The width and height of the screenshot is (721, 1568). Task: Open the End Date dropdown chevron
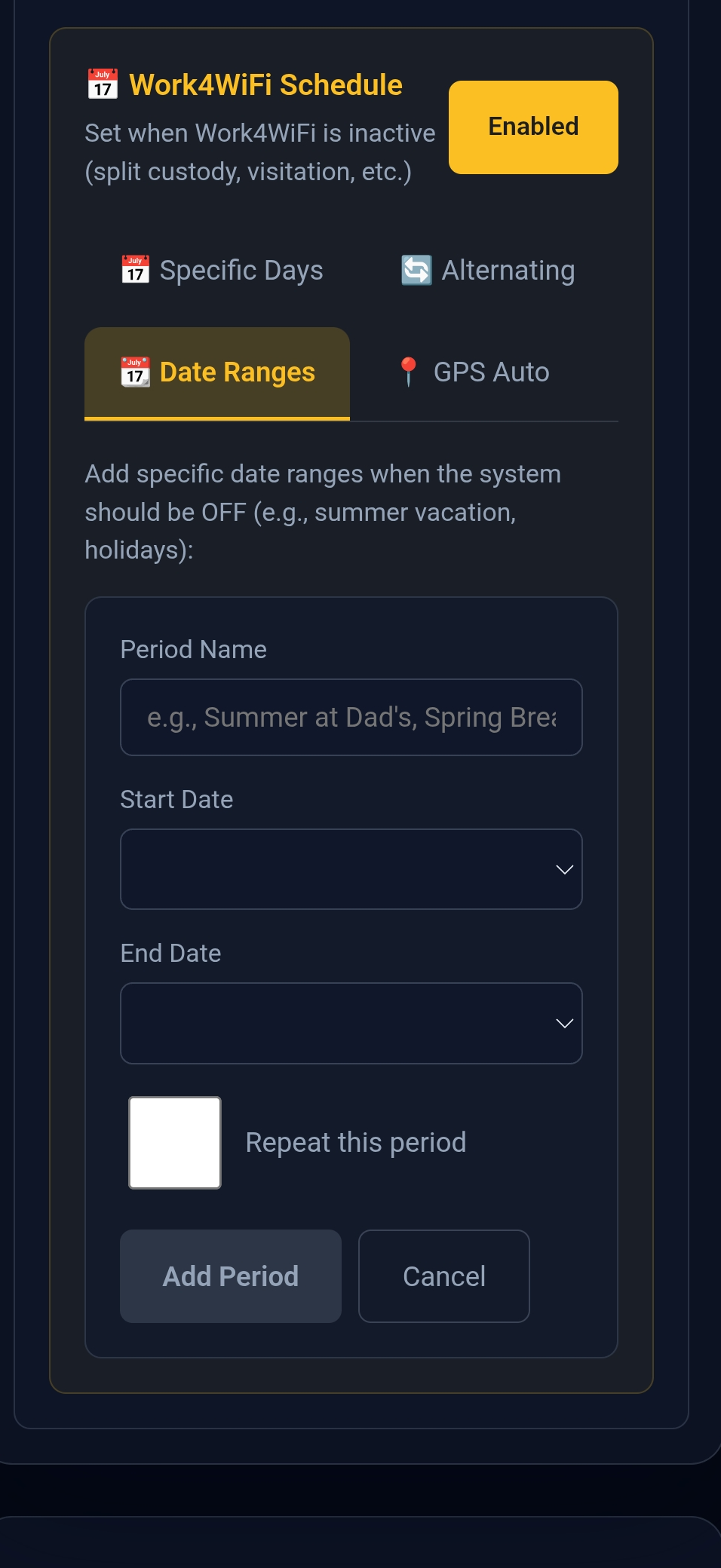click(565, 1023)
